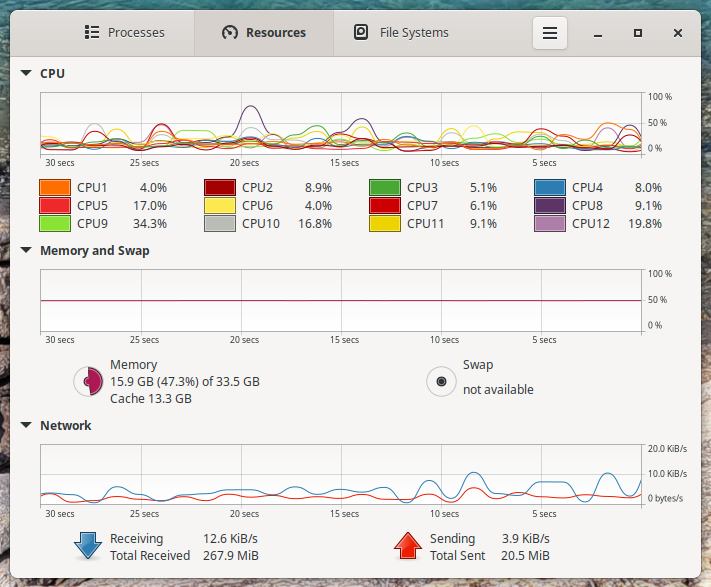The height and width of the screenshot is (587, 711).
Task: Change the CPU1 orange color swatch
Action: tap(55, 187)
